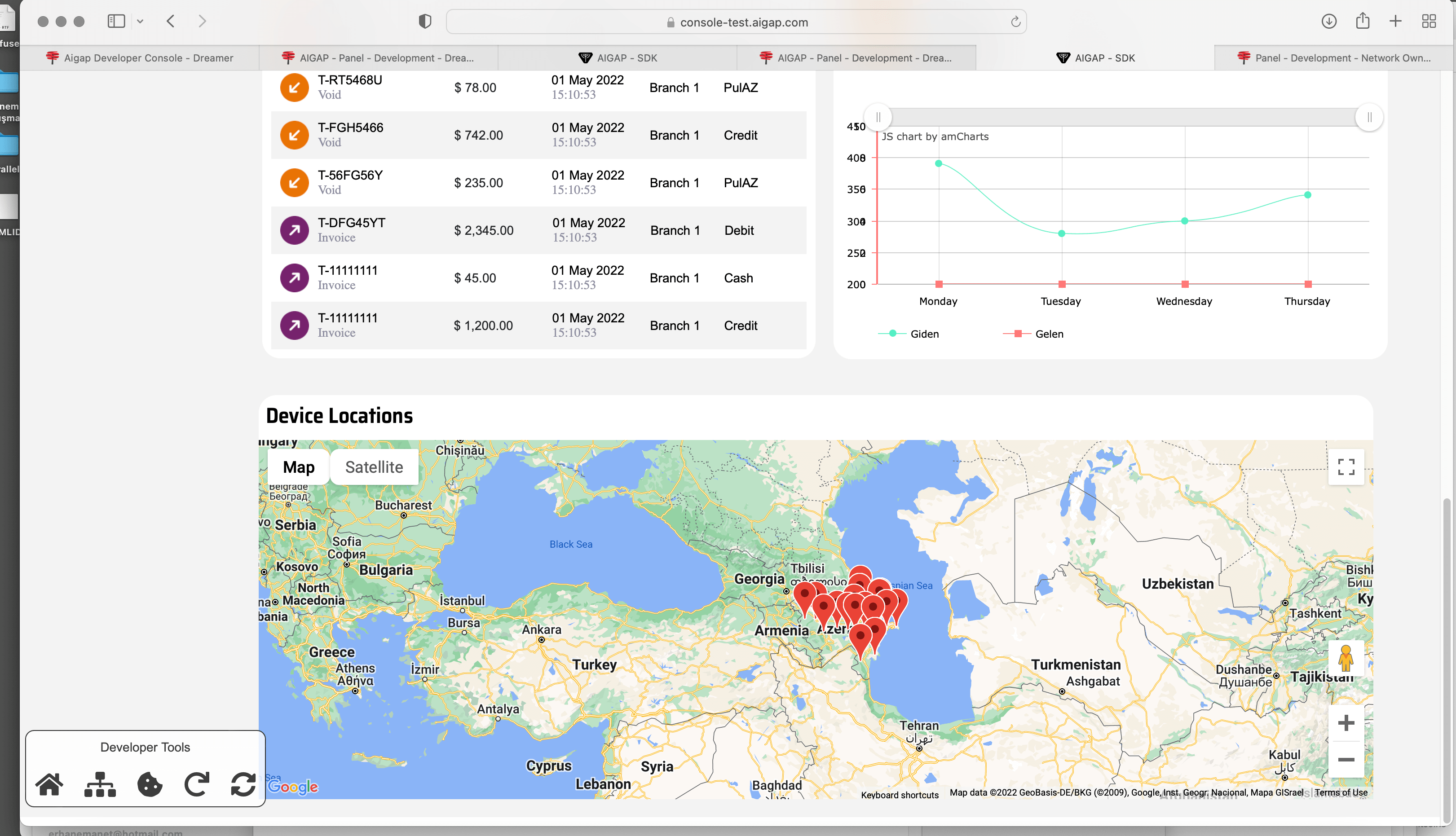The image size is (1456, 836).
Task: Click the Safari address bar
Action: point(737,22)
